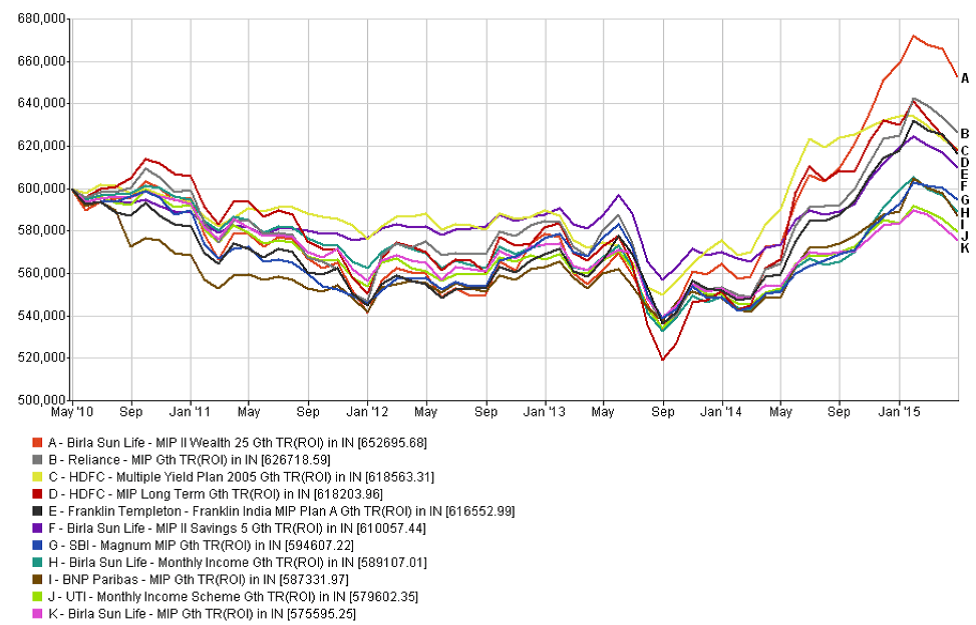Click the C line-end label on chart

pyautogui.click(x=965, y=151)
